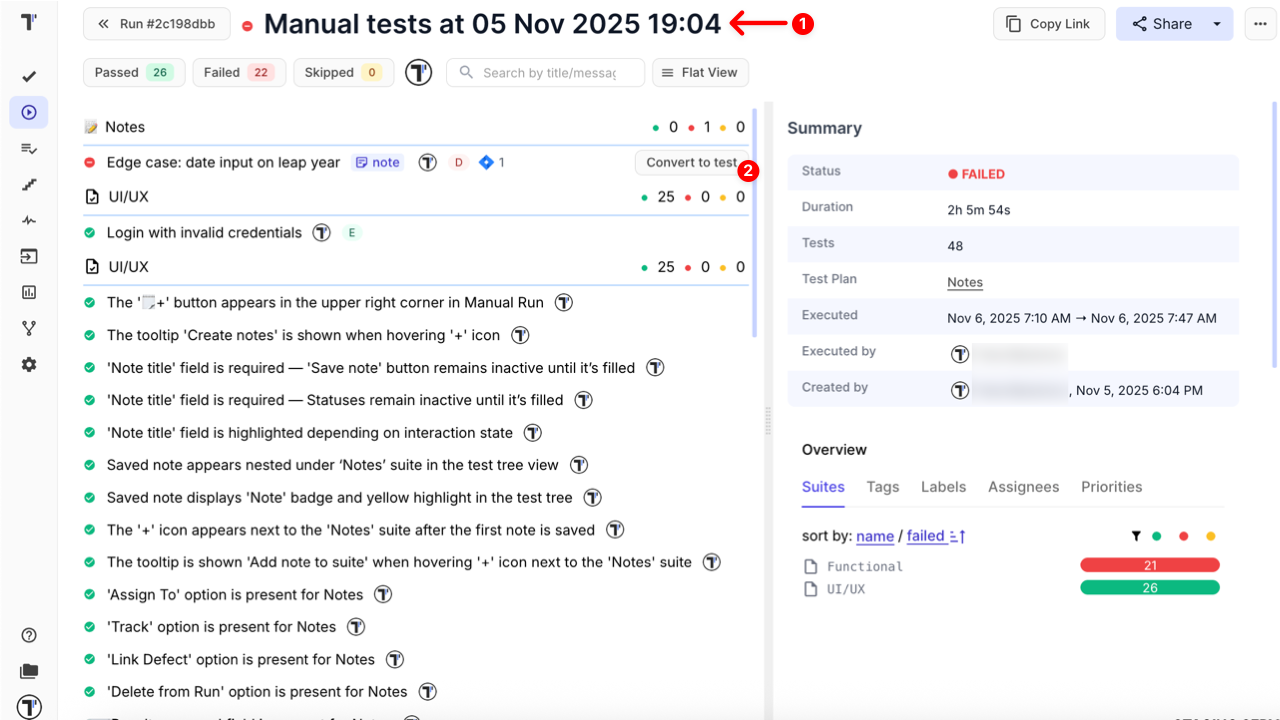Select the Assignees overview tab
This screenshot has width=1280, height=720.
[1023, 487]
